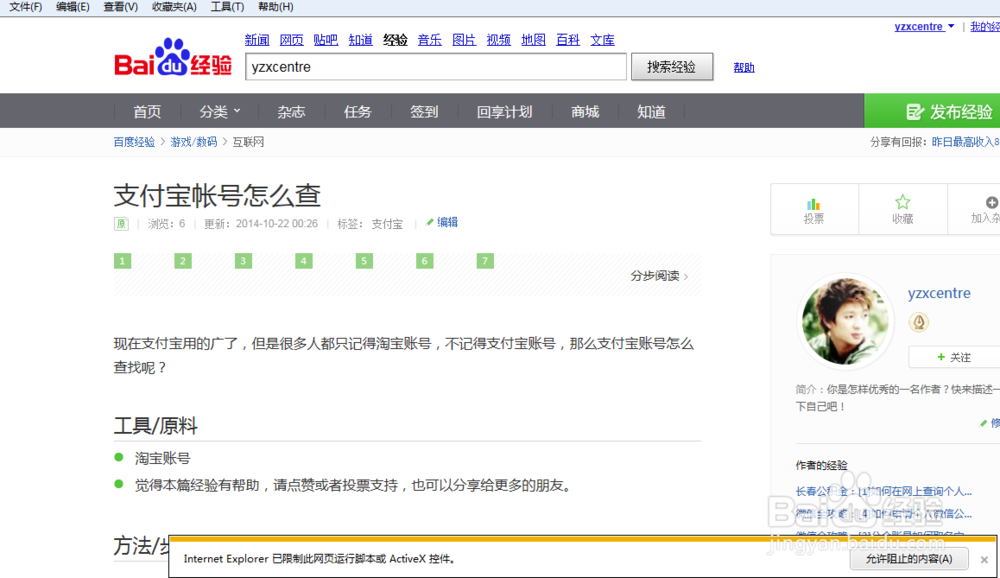Switch to the 签到 tab
Image resolution: width=1000 pixels, height=578 pixels.
[423, 111]
